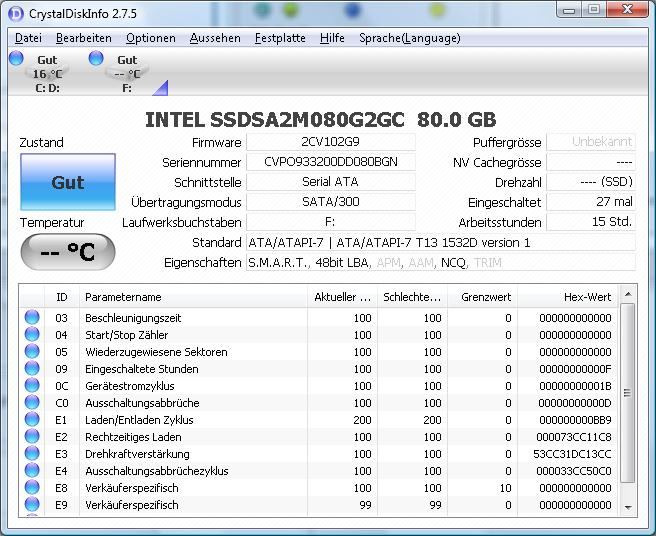656x536 pixels.
Task: Click the NV Cachegrösse field
Action: click(x=591, y=162)
